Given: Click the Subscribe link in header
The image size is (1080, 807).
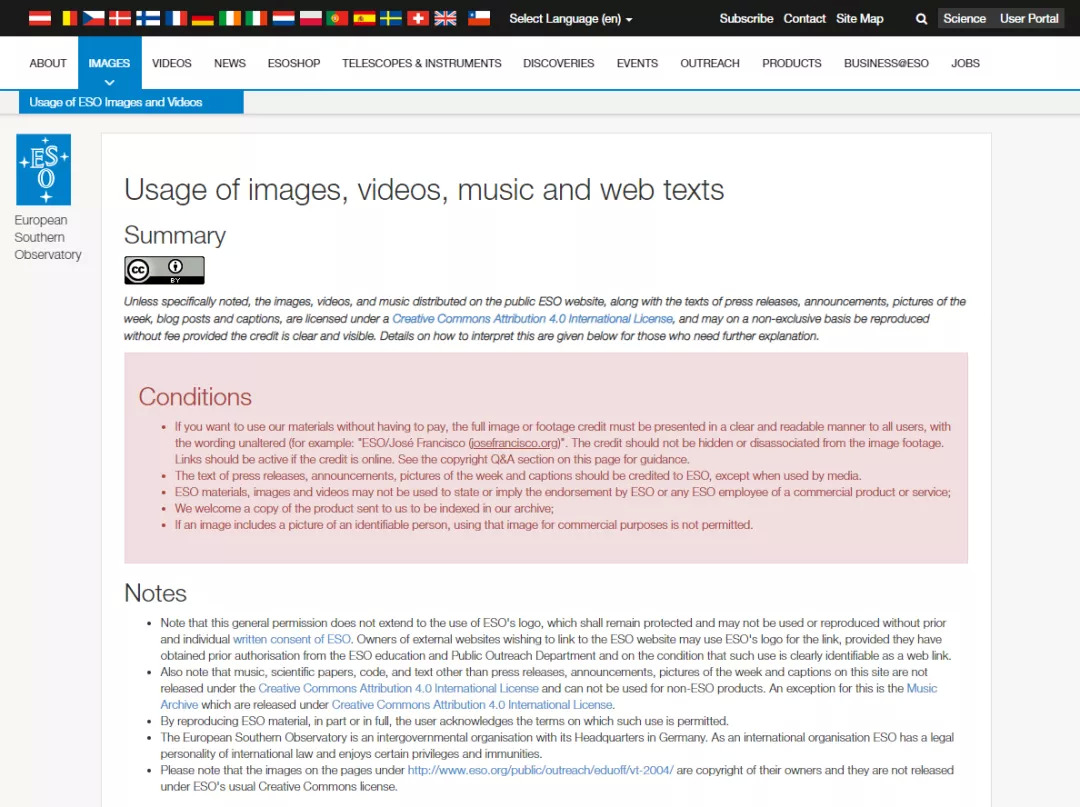Looking at the screenshot, I should (746, 19).
